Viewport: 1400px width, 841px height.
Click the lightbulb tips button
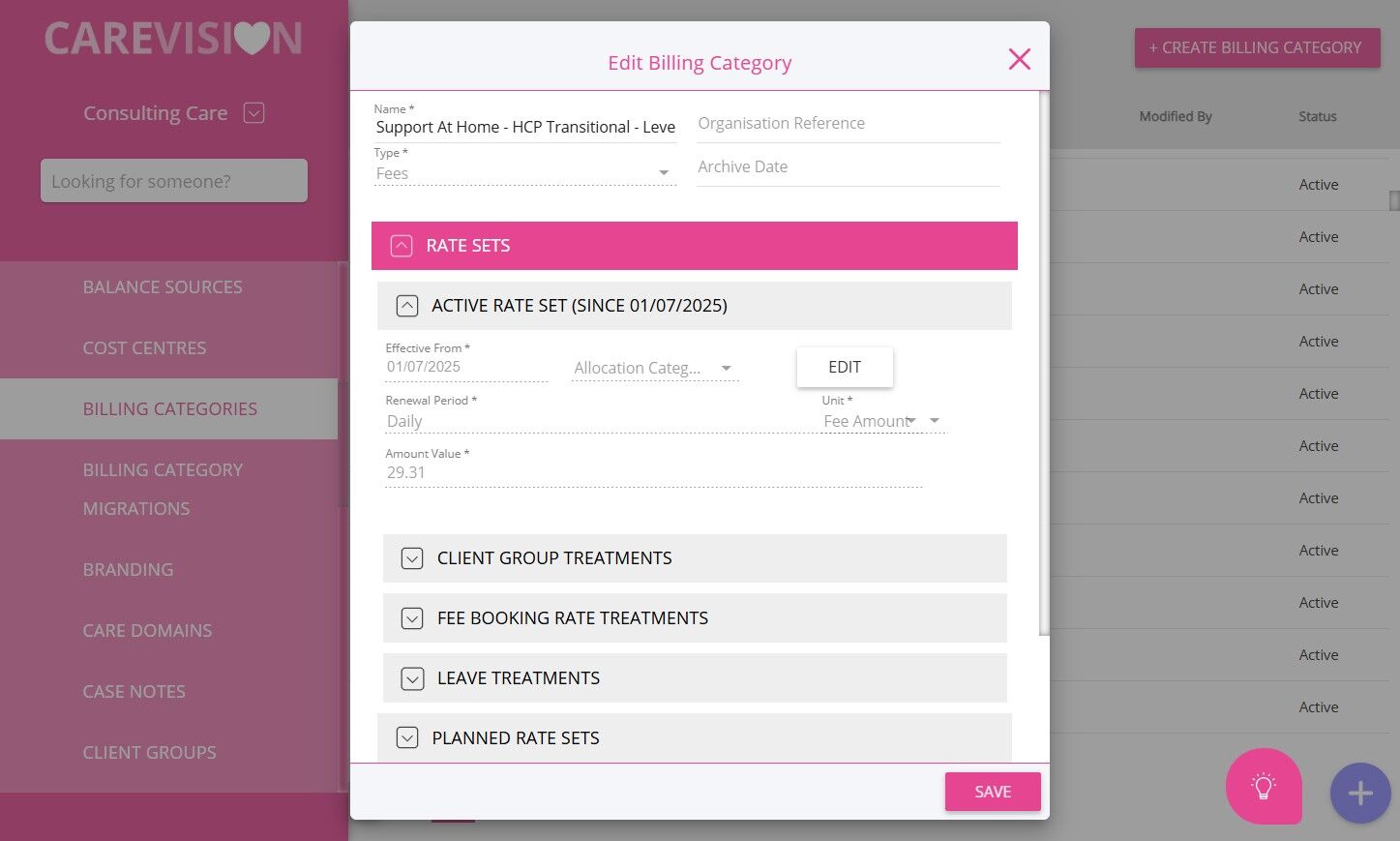point(1264,786)
